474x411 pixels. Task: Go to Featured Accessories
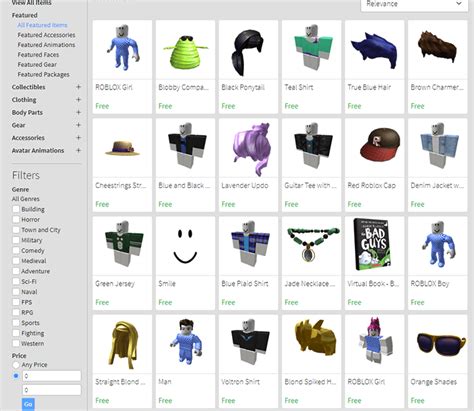pos(46,35)
